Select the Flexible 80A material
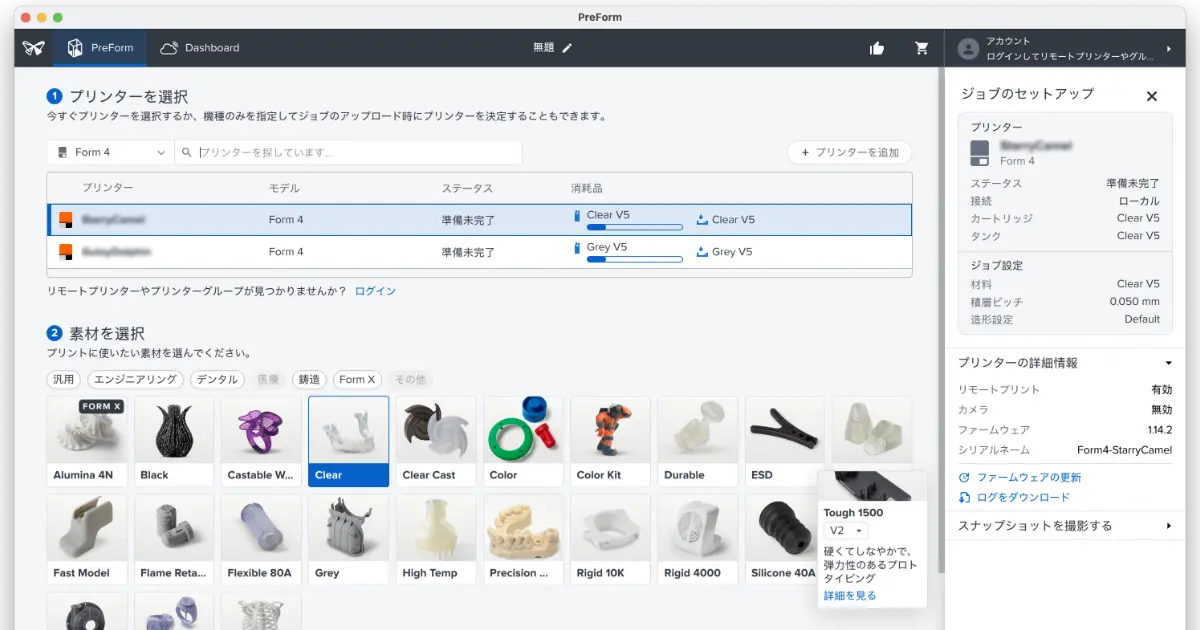Viewport: 1200px width, 630px height. (261, 539)
